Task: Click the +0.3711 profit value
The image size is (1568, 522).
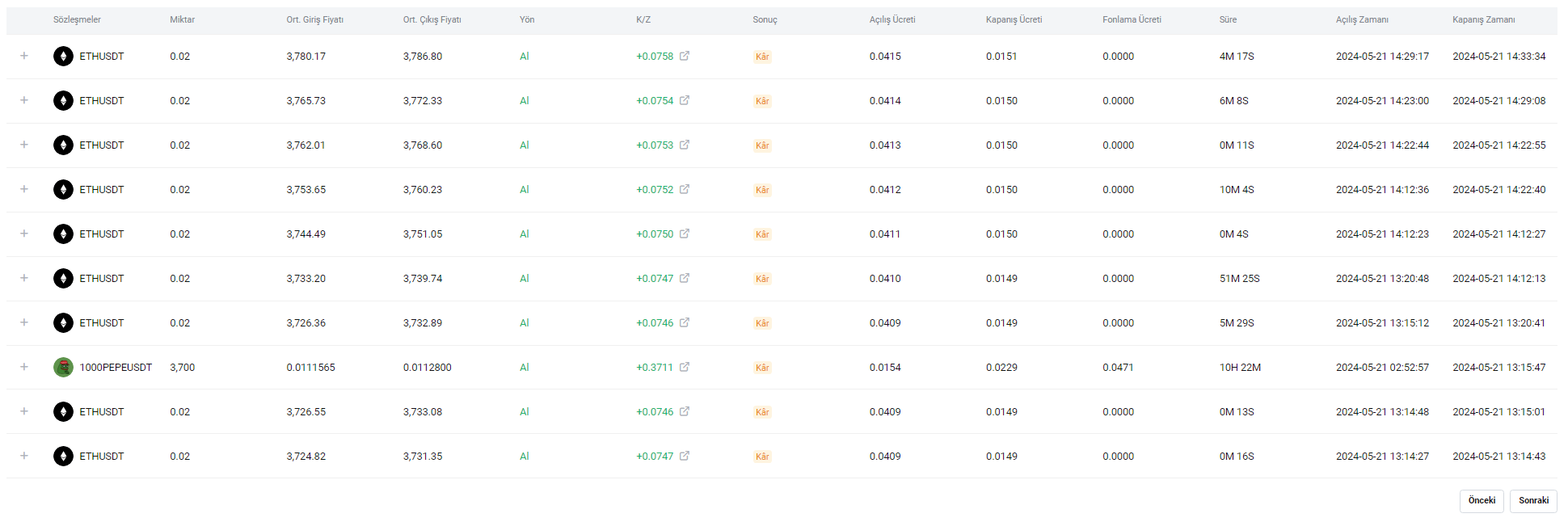Action: point(655,368)
